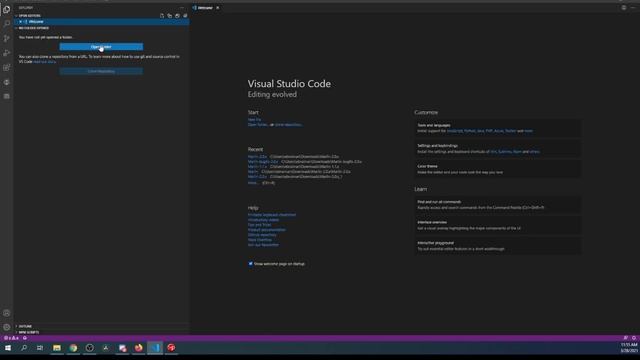Open Firefox from the taskbar
The width and height of the screenshot is (640, 360).
[x=139, y=348]
